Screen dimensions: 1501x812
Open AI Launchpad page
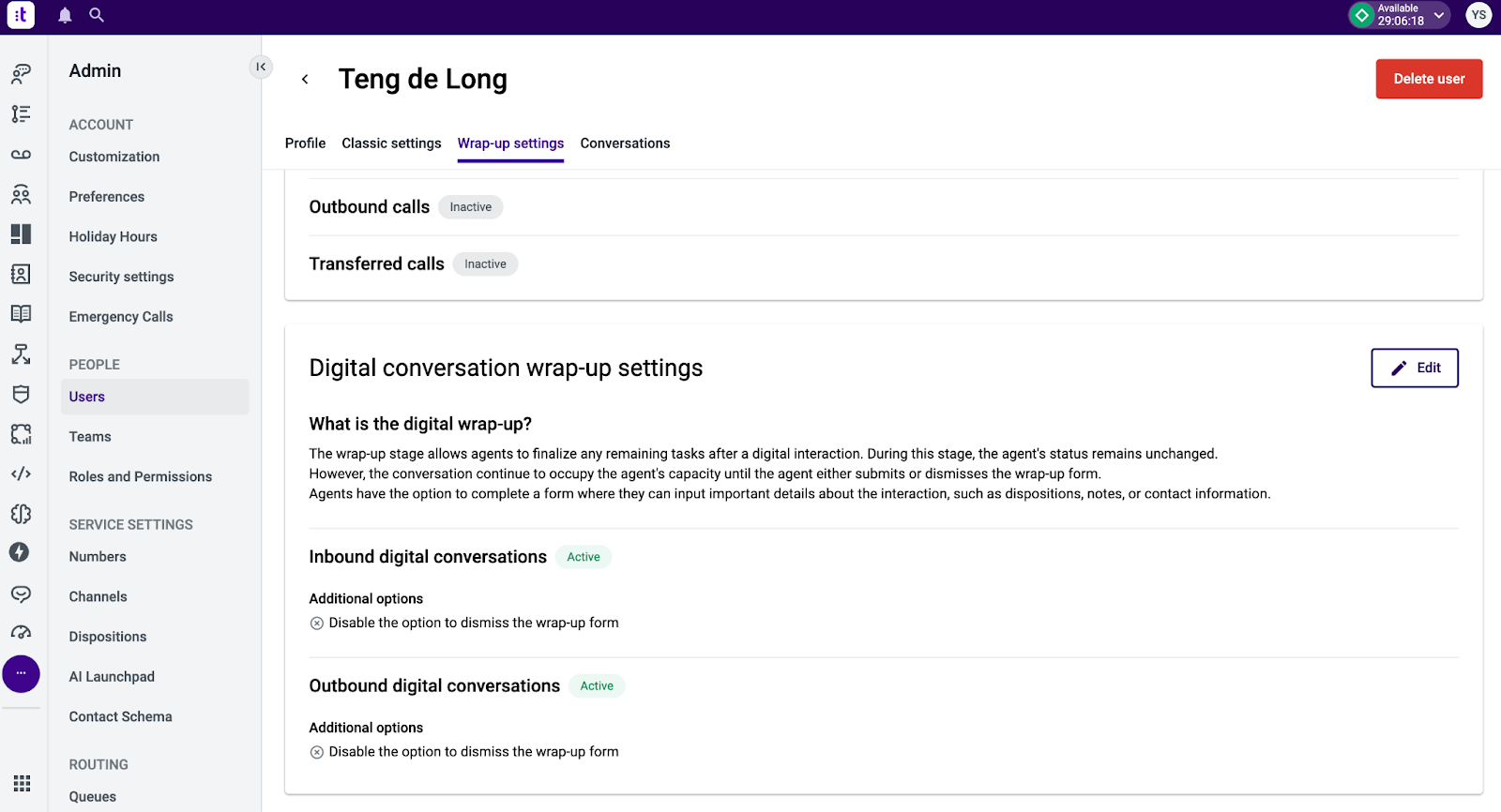(x=112, y=677)
